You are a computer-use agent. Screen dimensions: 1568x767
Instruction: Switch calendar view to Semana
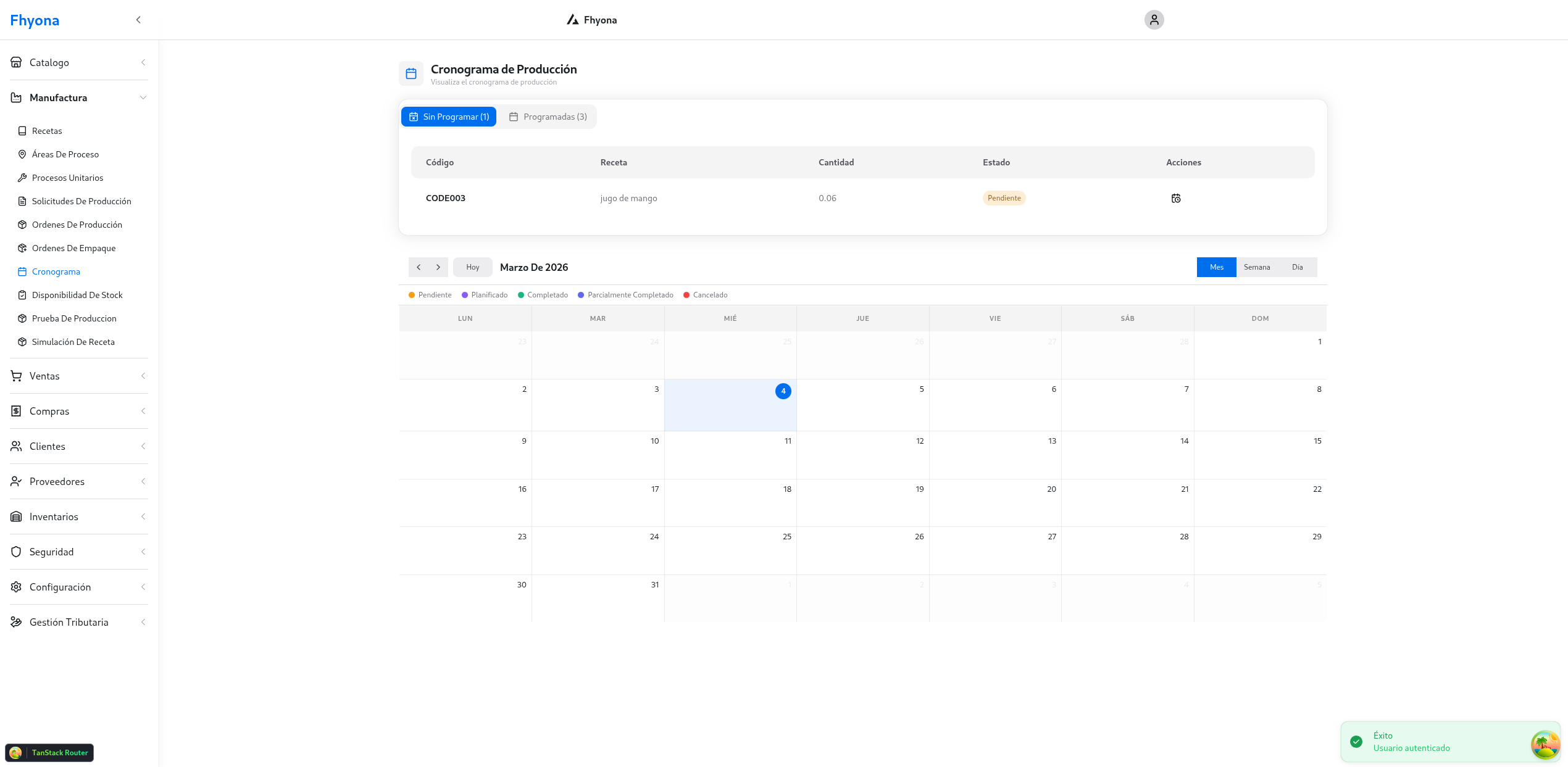1257,267
